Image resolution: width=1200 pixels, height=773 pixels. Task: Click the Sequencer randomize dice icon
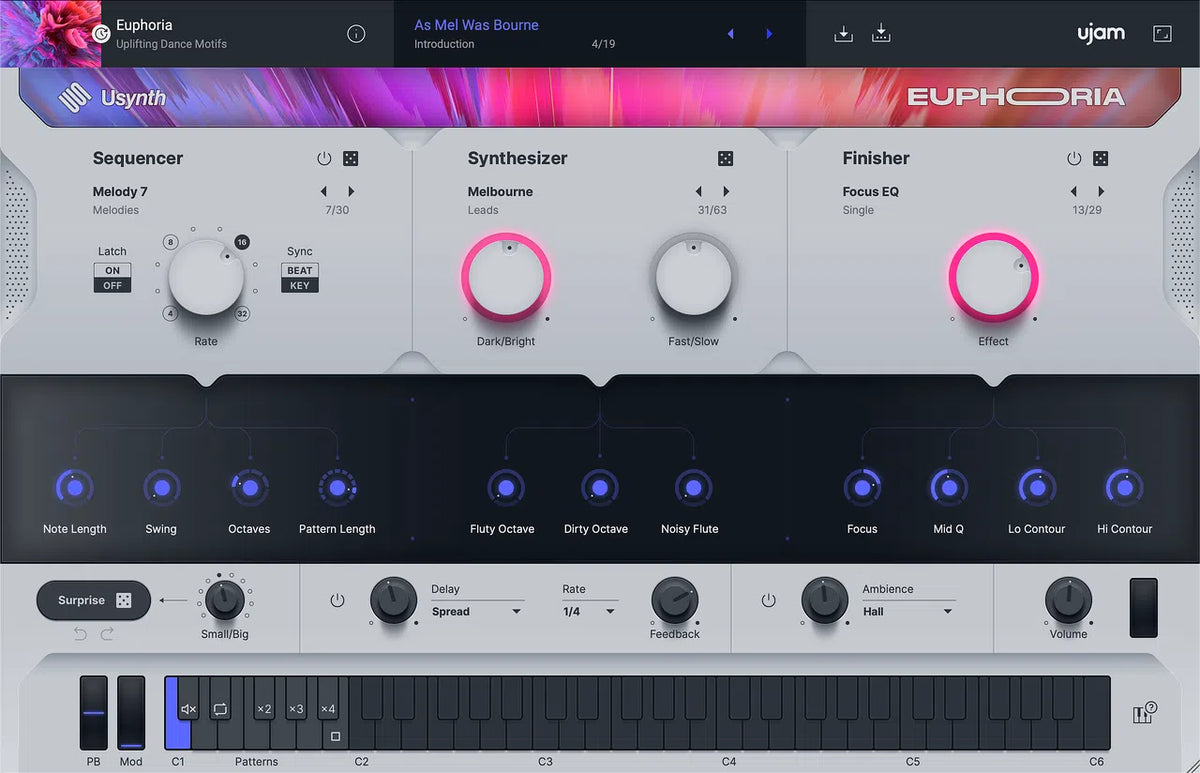[x=351, y=158]
